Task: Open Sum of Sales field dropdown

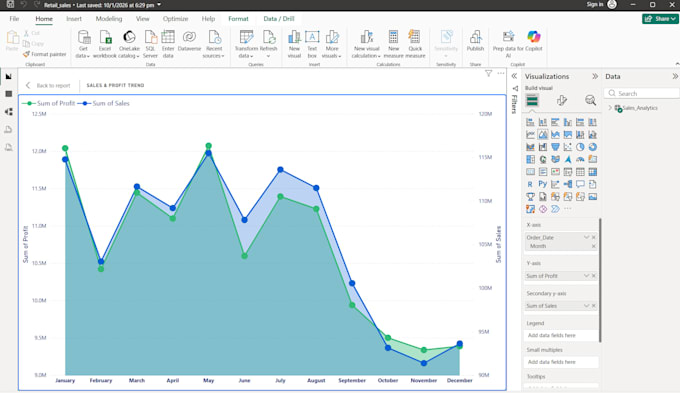Action: pyautogui.click(x=586, y=306)
